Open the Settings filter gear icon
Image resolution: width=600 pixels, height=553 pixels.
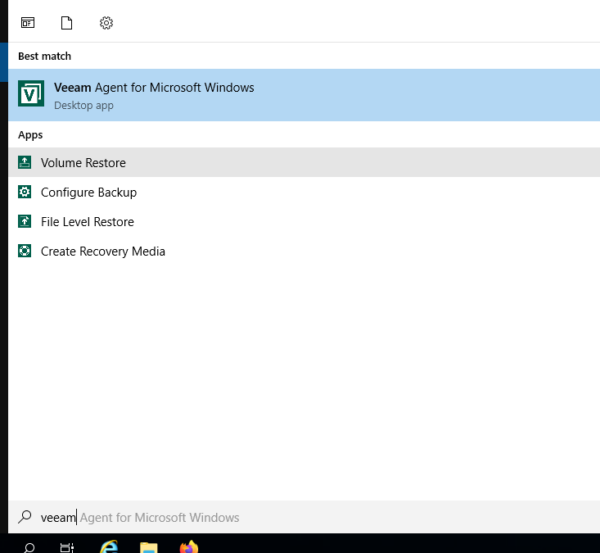tap(106, 22)
